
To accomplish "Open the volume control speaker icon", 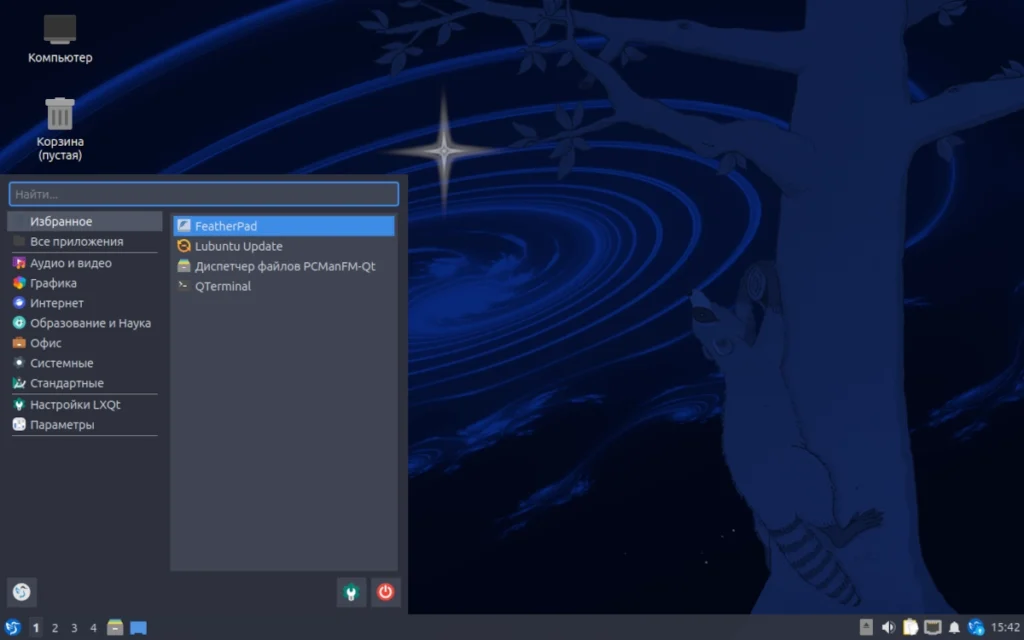I will [888, 628].
